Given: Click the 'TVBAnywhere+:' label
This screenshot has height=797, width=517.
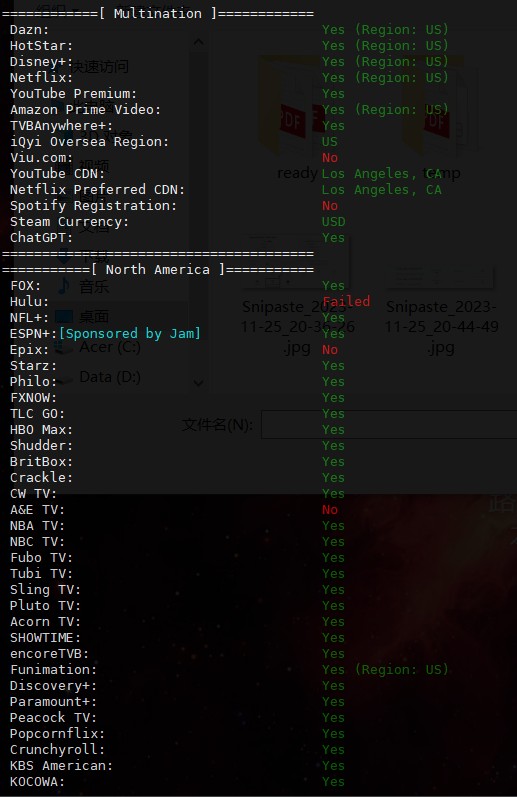Looking at the screenshot, I should [62, 126].
